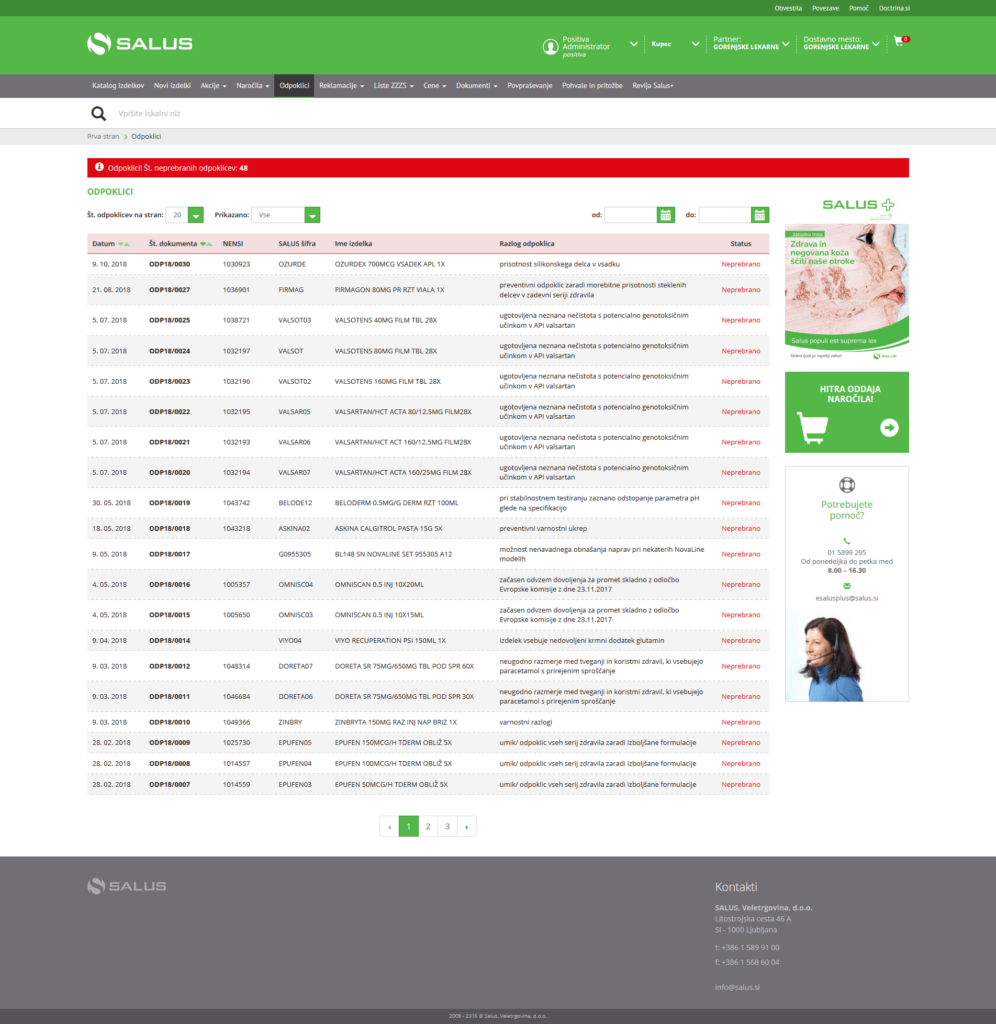The image size is (996, 1024).
Task: Sort by Datum column arrows
Action: (x=123, y=244)
